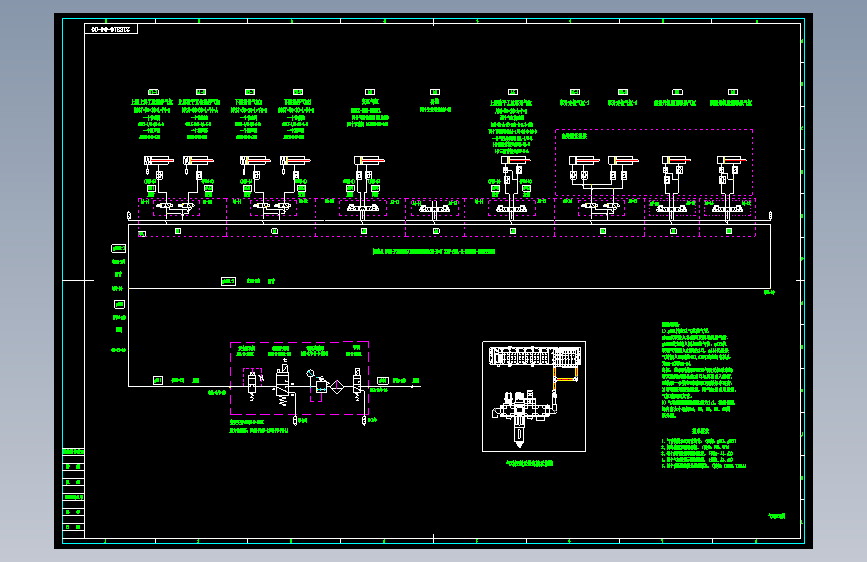
Task: Click the numbered list text under the lower-right heading
Action: tap(704, 454)
